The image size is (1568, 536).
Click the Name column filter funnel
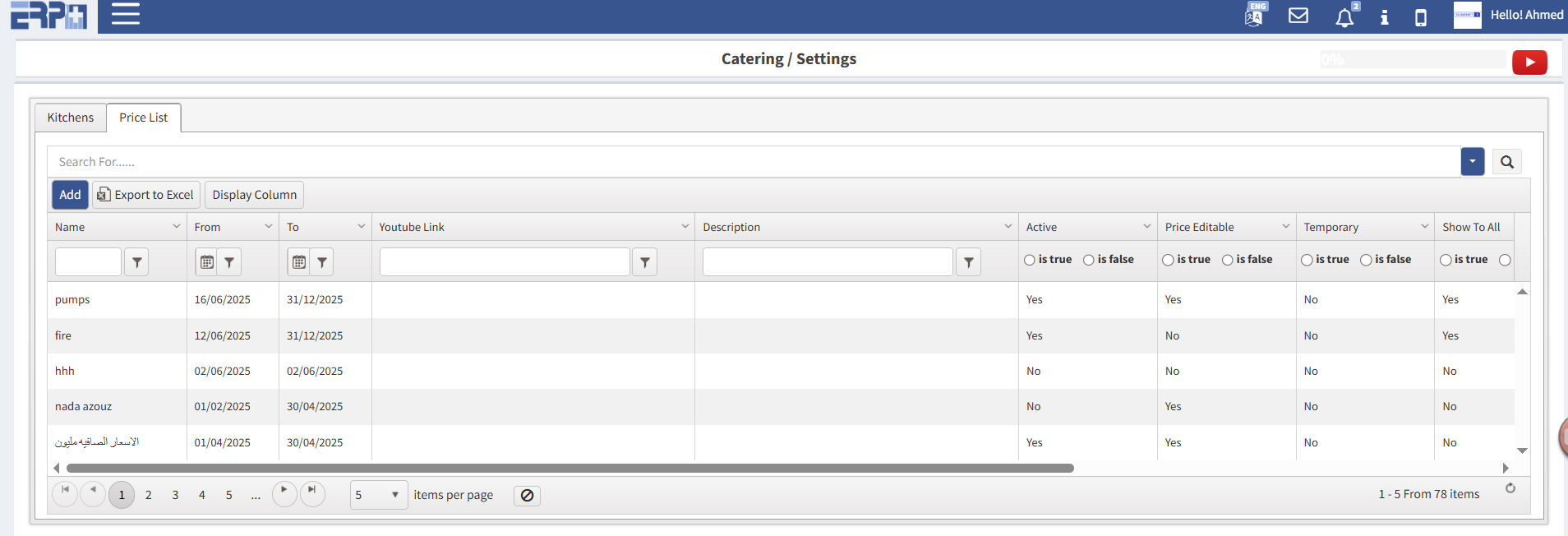point(136,262)
